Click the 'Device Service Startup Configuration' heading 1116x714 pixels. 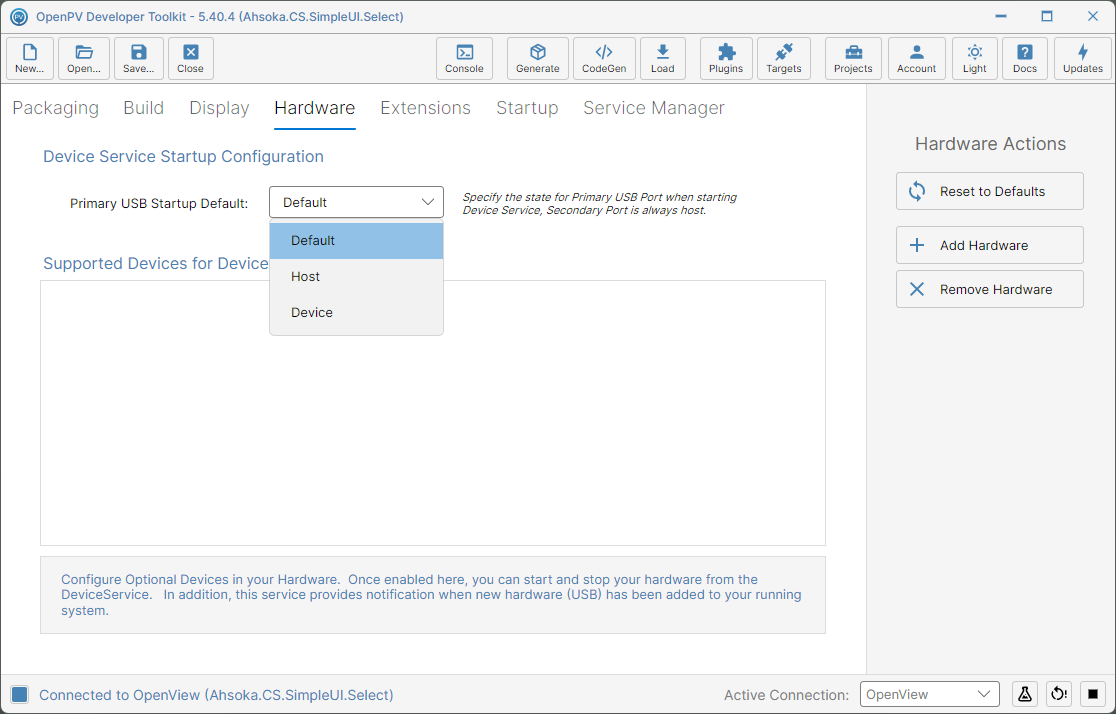(184, 157)
